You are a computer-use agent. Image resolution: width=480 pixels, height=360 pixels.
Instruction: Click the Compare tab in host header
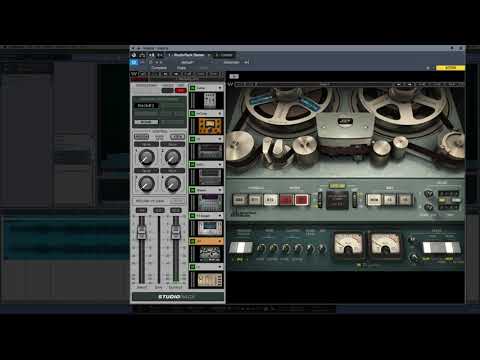point(159,68)
